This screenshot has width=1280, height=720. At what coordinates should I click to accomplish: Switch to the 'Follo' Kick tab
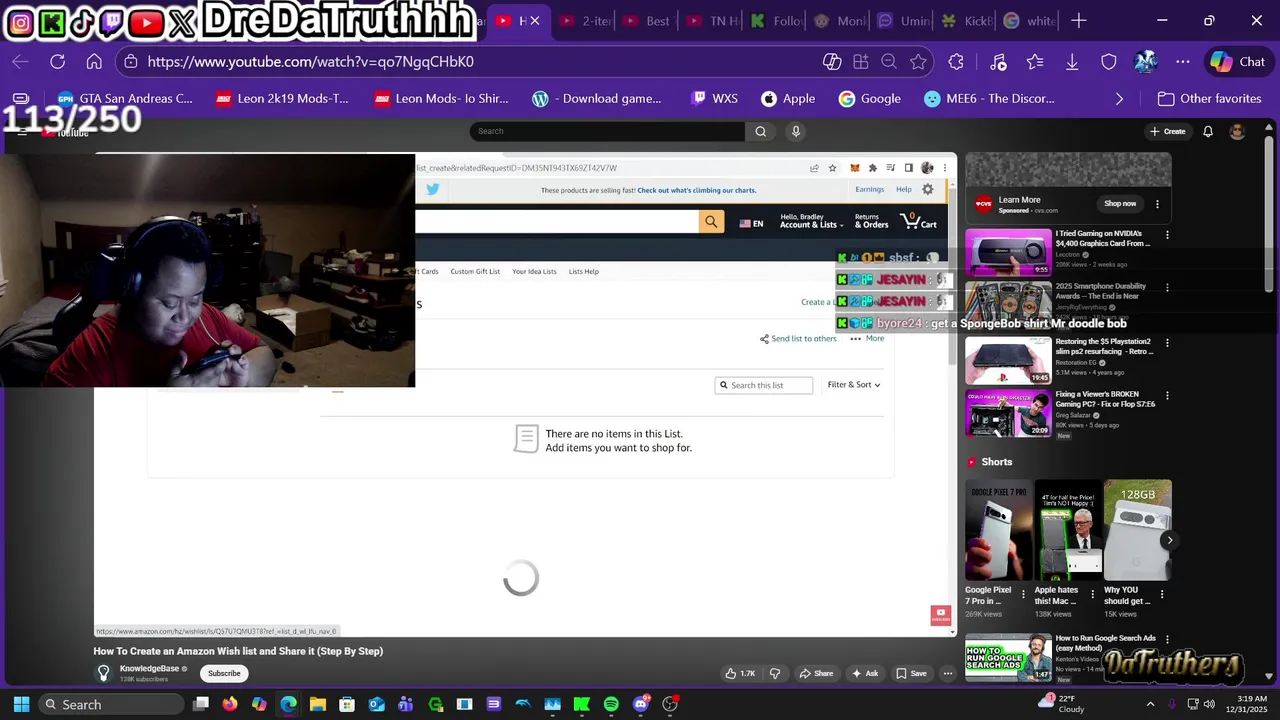[776, 20]
